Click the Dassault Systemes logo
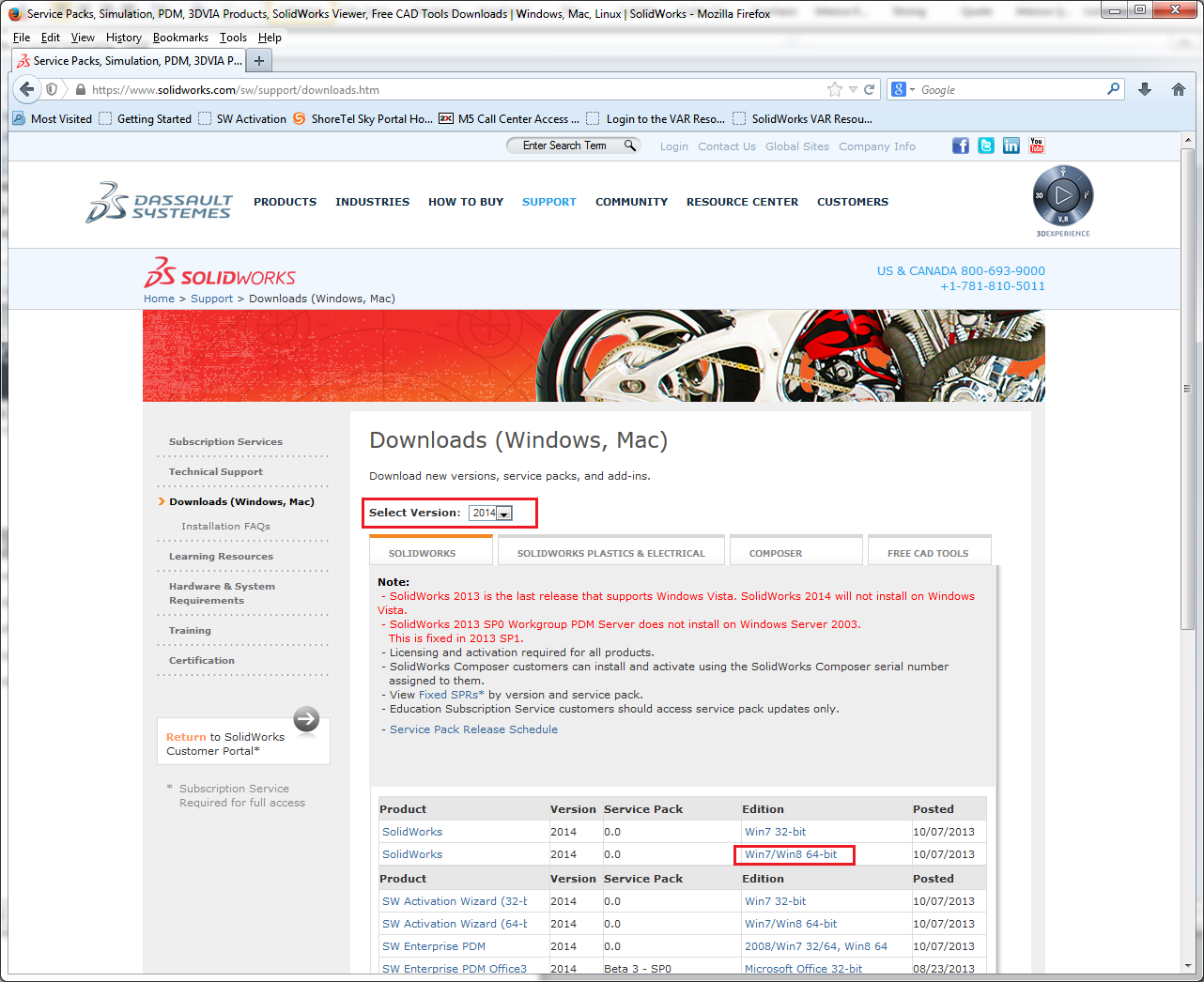 click(160, 202)
